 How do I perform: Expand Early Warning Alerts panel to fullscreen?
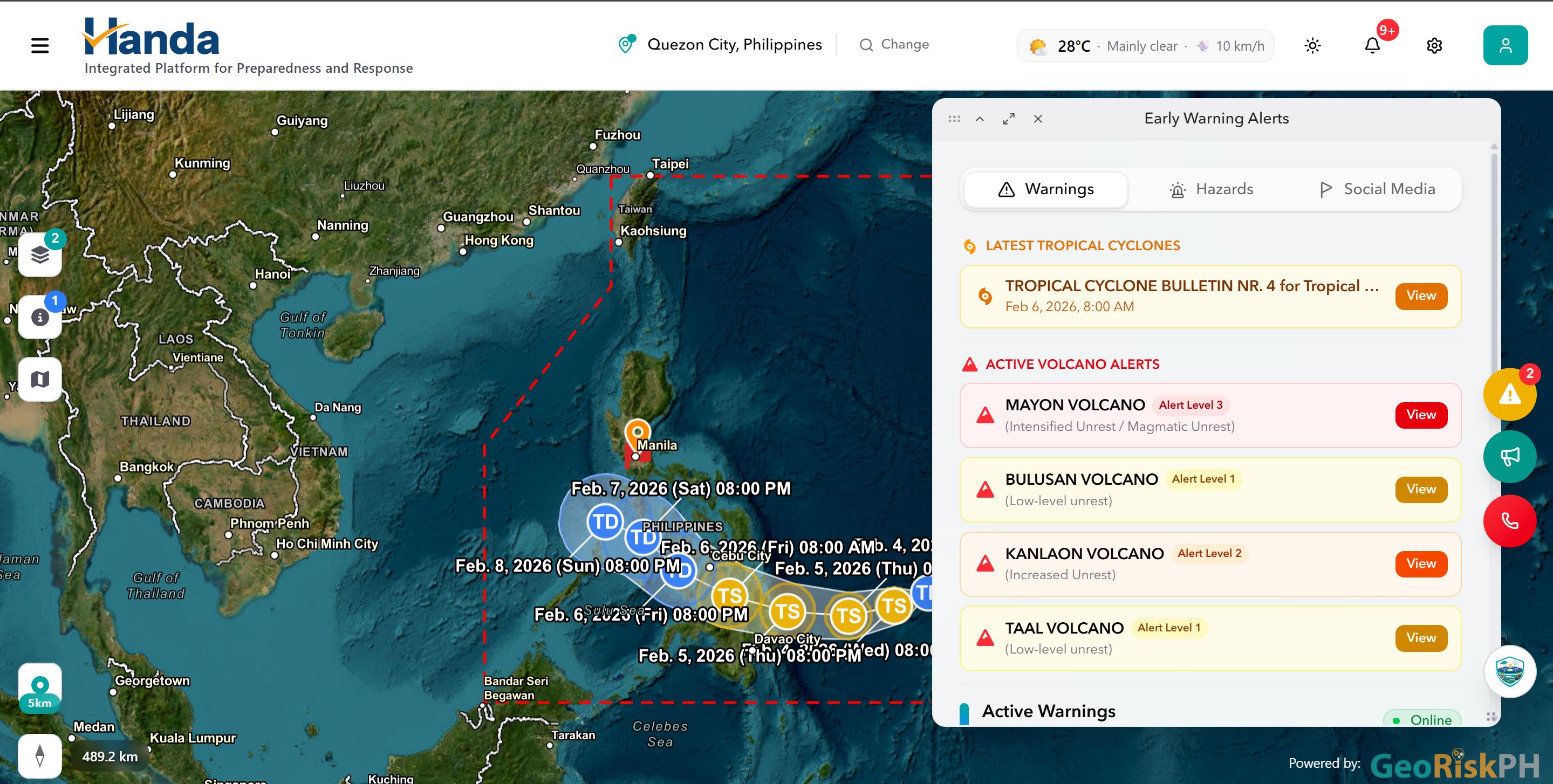(x=1009, y=119)
